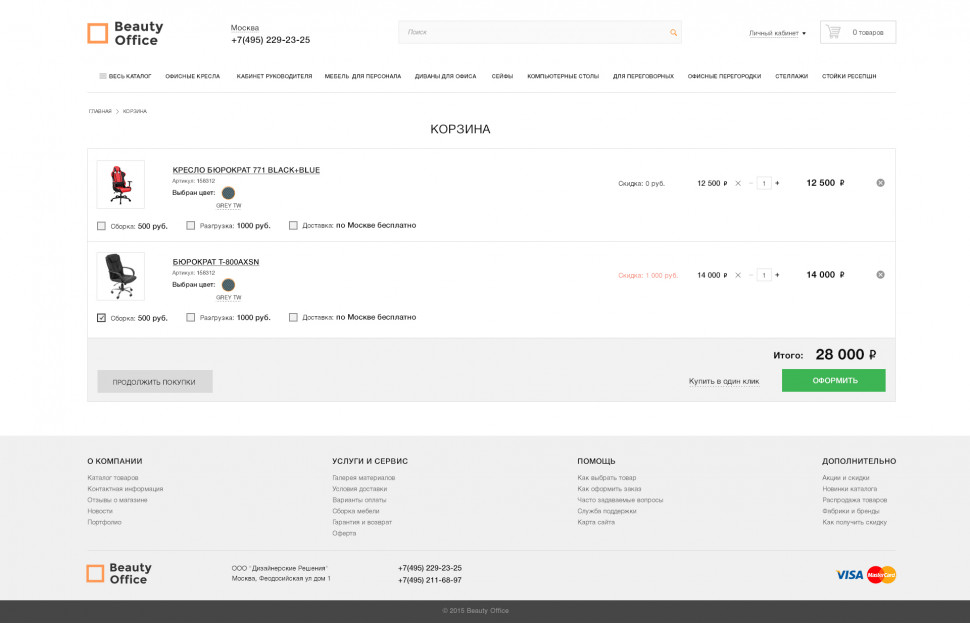This screenshot has height=624, width=970.
Task: Go to ДИВАНЫ ДЛЯ ОФИСА category
Action: pos(445,76)
